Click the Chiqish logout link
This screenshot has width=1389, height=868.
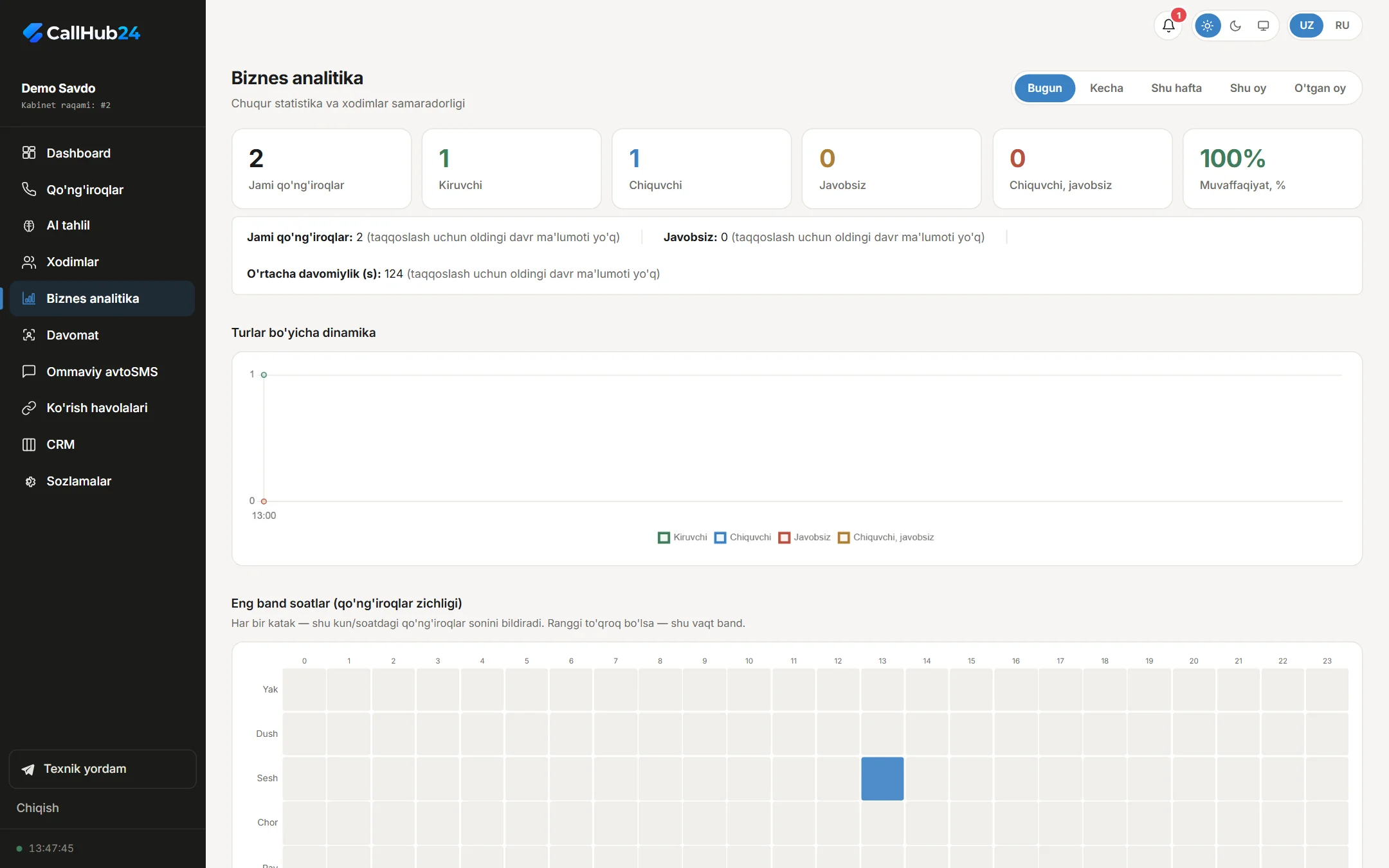click(37, 808)
